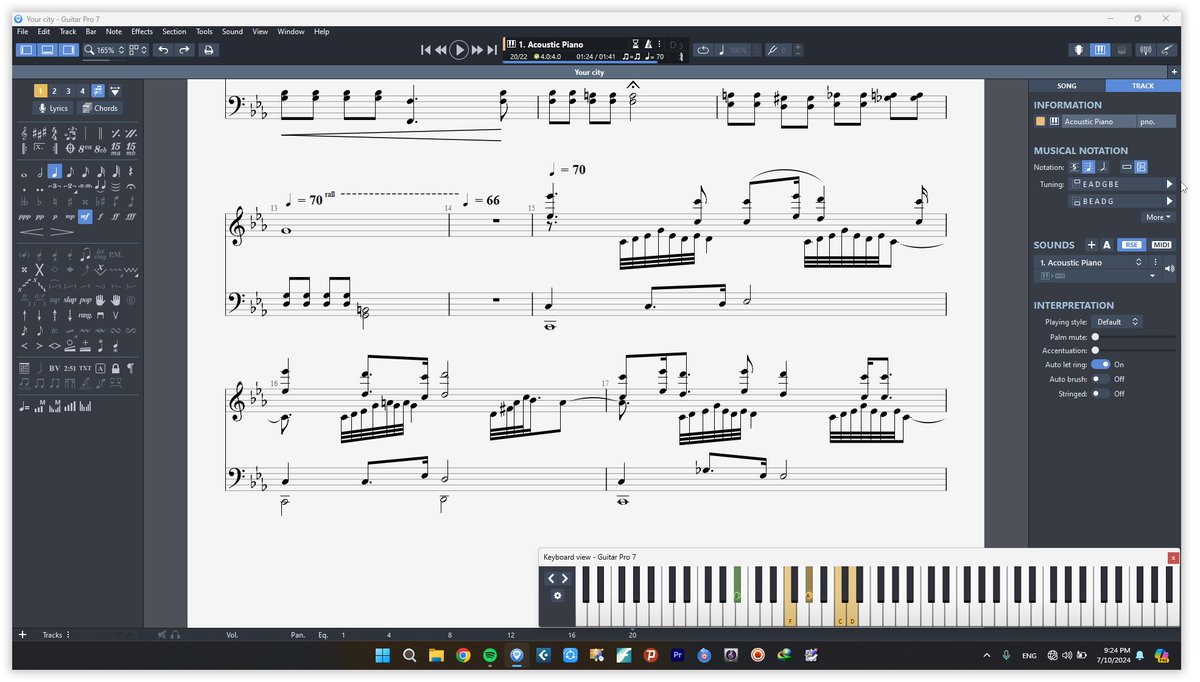The width and height of the screenshot is (1200, 682).
Task: Open the Playing style Default dropdown
Action: 1116,322
